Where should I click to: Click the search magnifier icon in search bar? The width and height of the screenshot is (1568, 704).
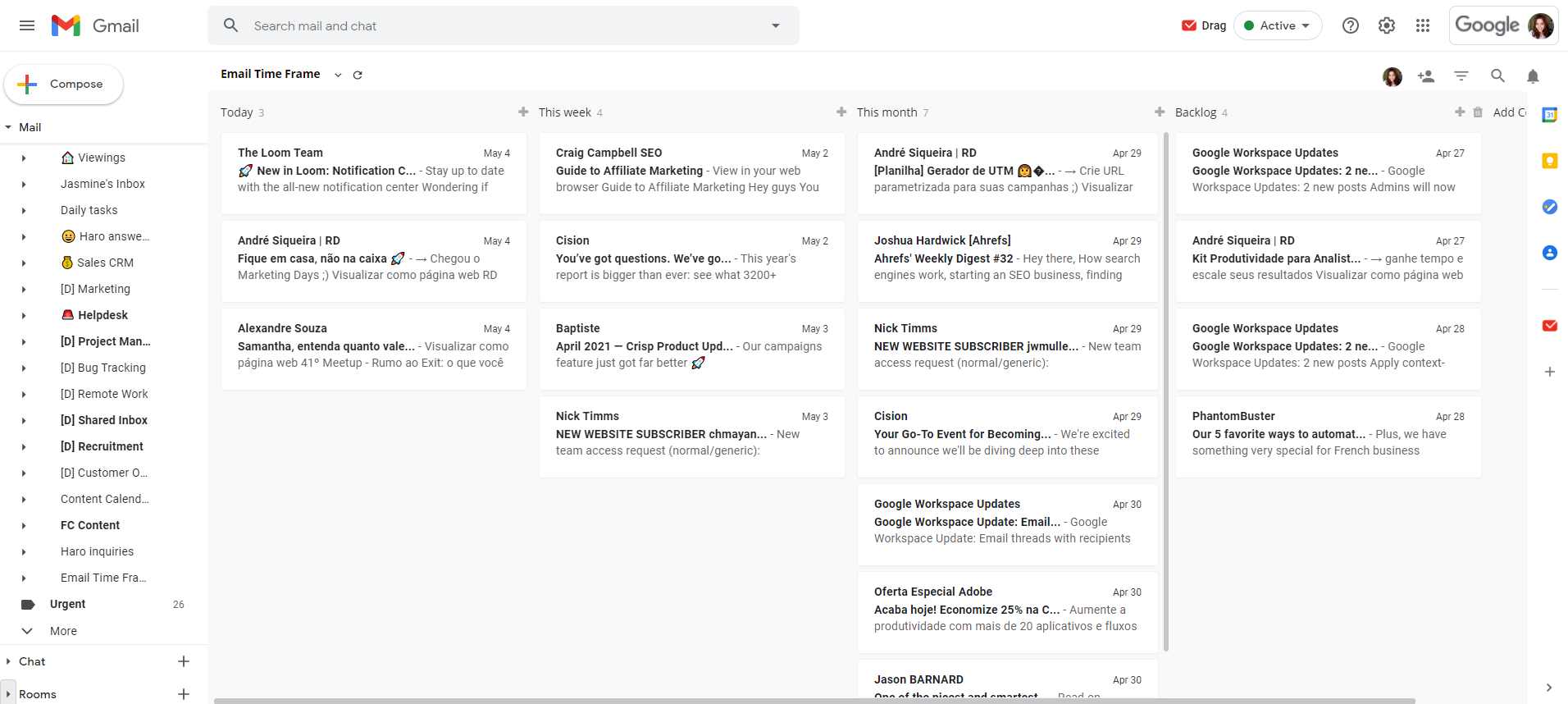[x=231, y=25]
